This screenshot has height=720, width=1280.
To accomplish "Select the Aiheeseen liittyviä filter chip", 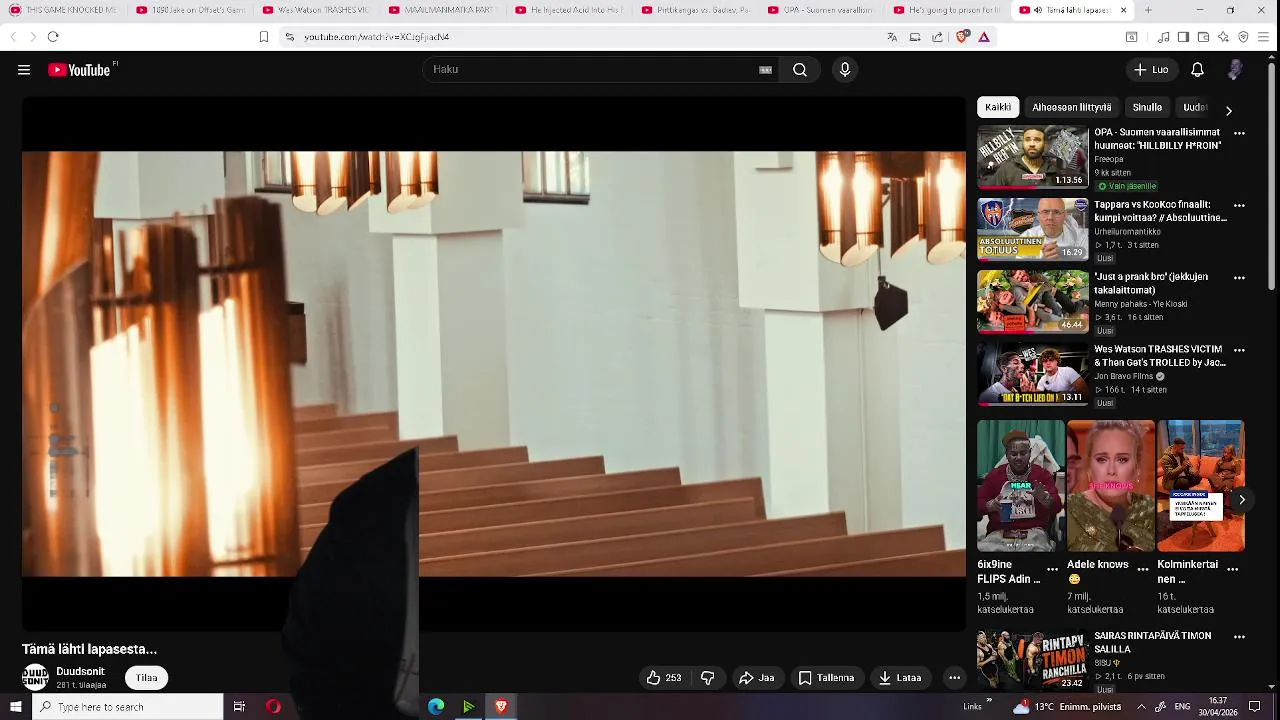I will (x=1072, y=107).
